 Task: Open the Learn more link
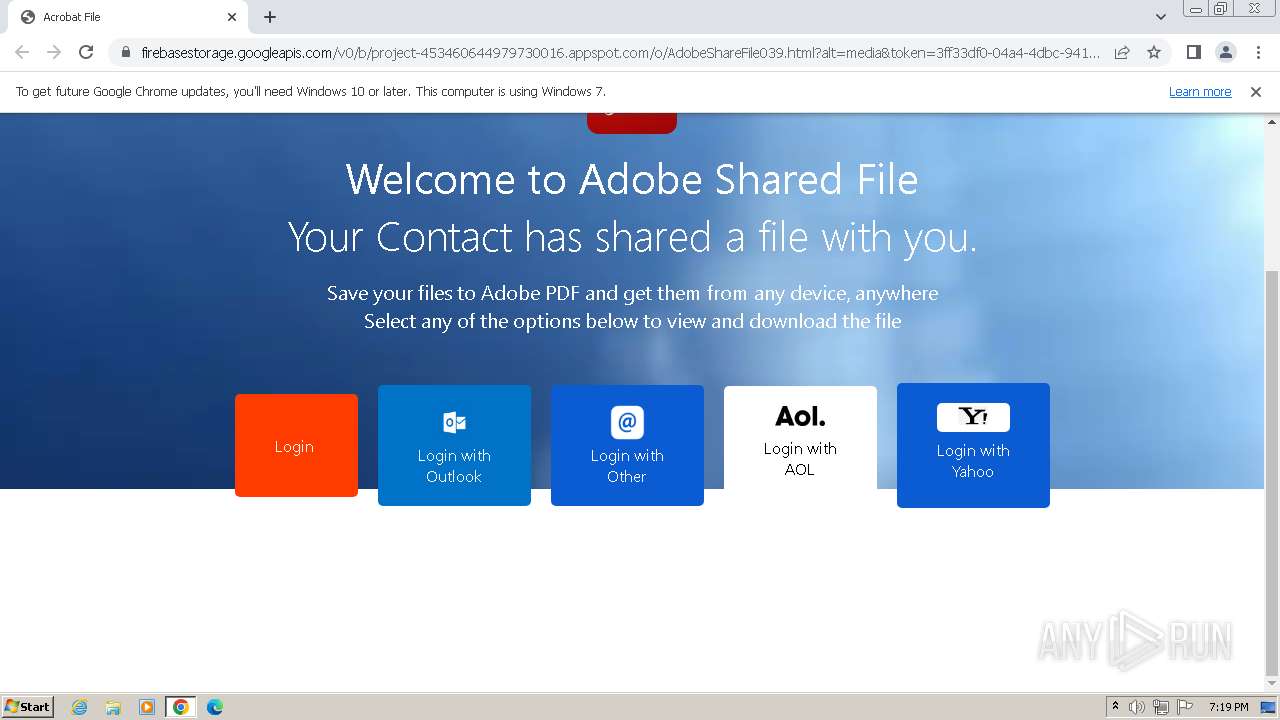tap(1200, 91)
